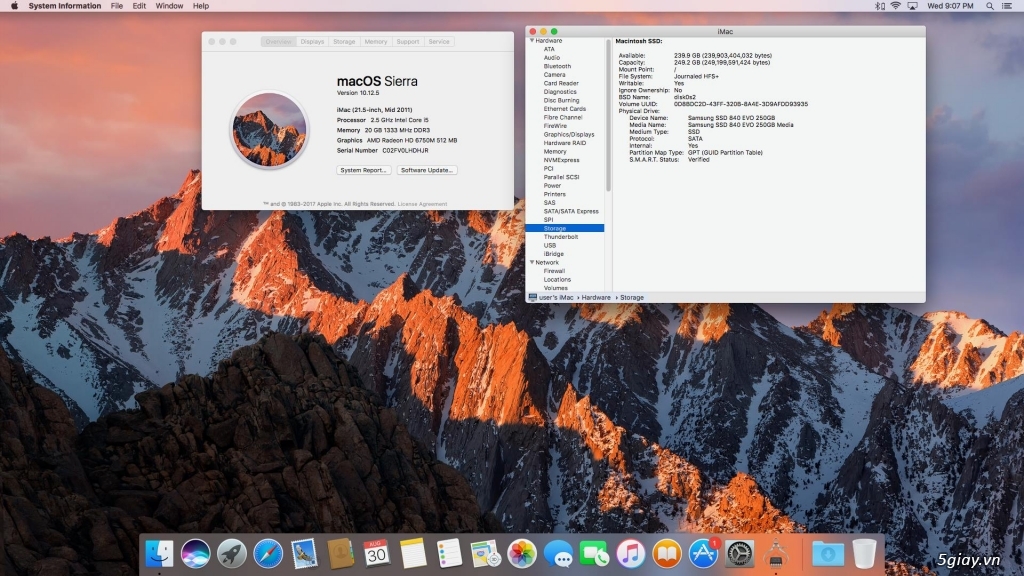Click the Software Update button
Image resolution: width=1024 pixels, height=576 pixels.
pos(426,170)
